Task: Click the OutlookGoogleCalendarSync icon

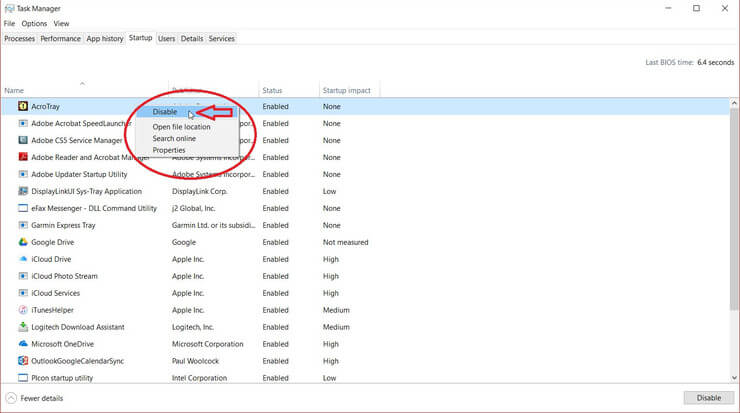Action: [x=23, y=361]
